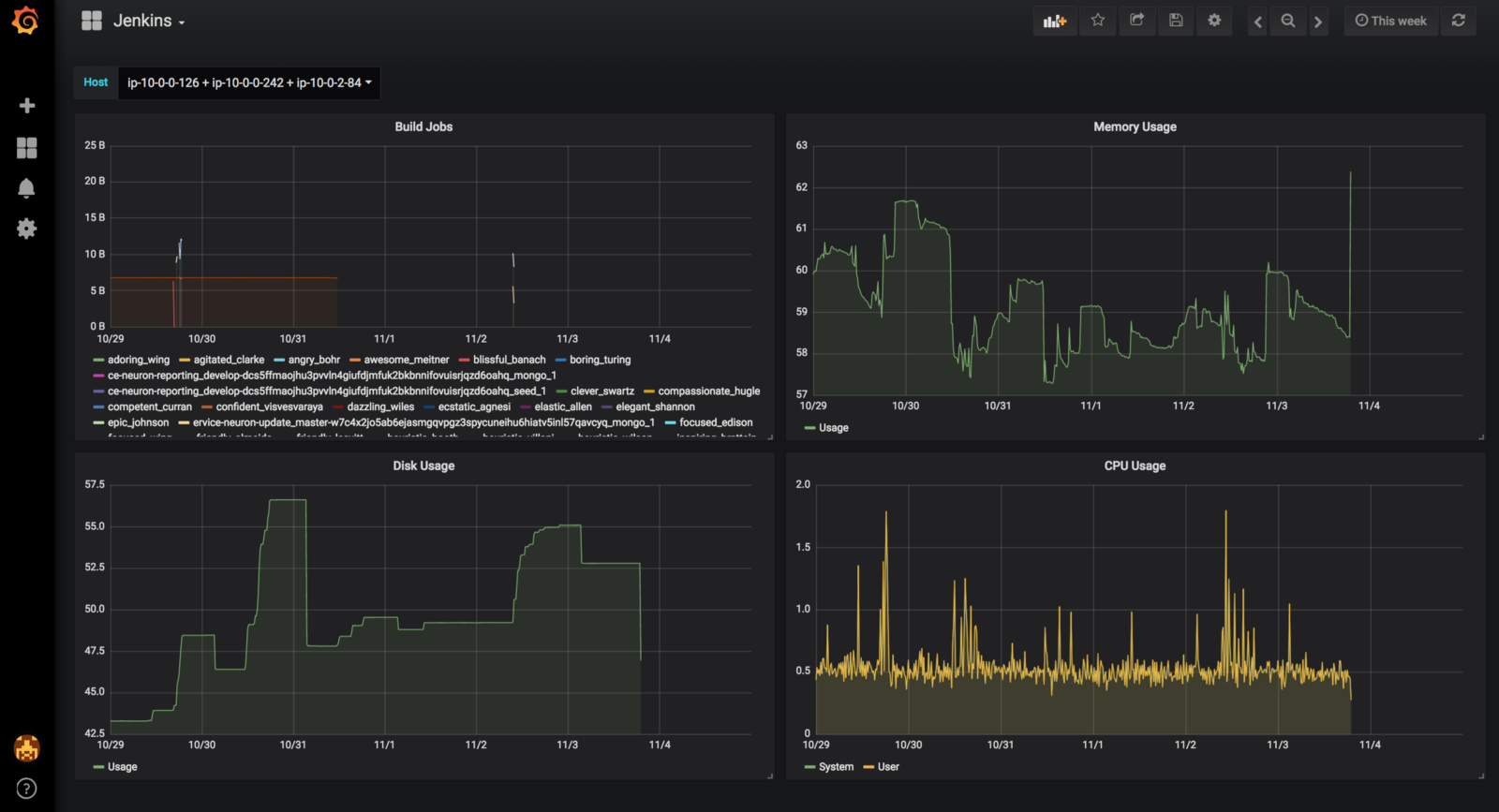This screenshot has height=812, width=1499.
Task: Open the Dashboards grid icon in sidebar
Action: [27, 148]
